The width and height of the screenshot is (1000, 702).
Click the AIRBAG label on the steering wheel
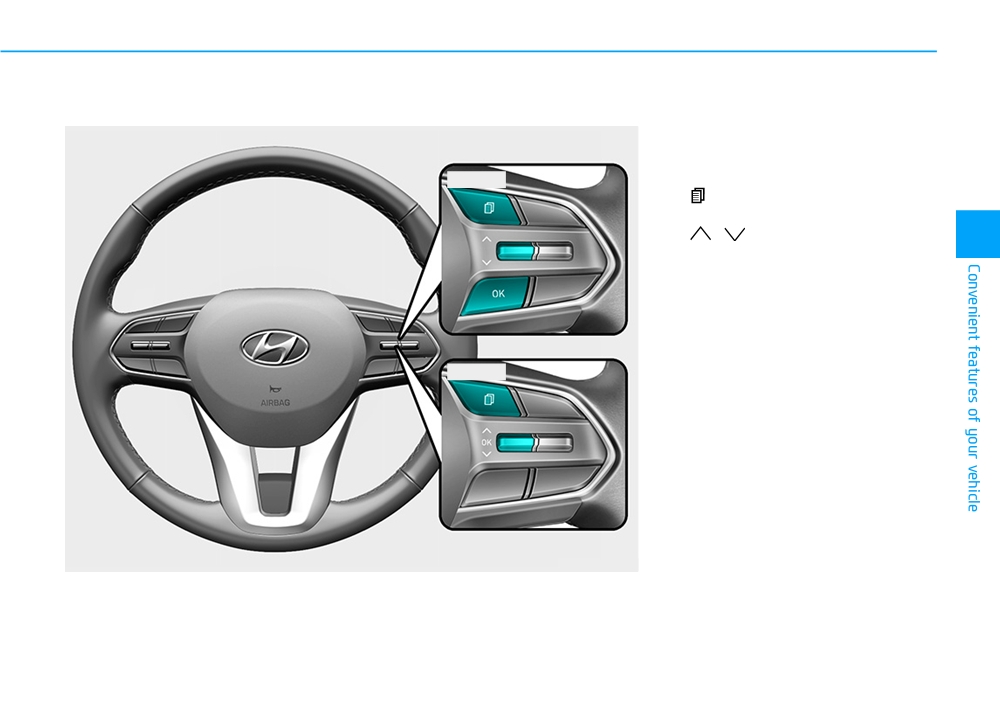[275, 403]
